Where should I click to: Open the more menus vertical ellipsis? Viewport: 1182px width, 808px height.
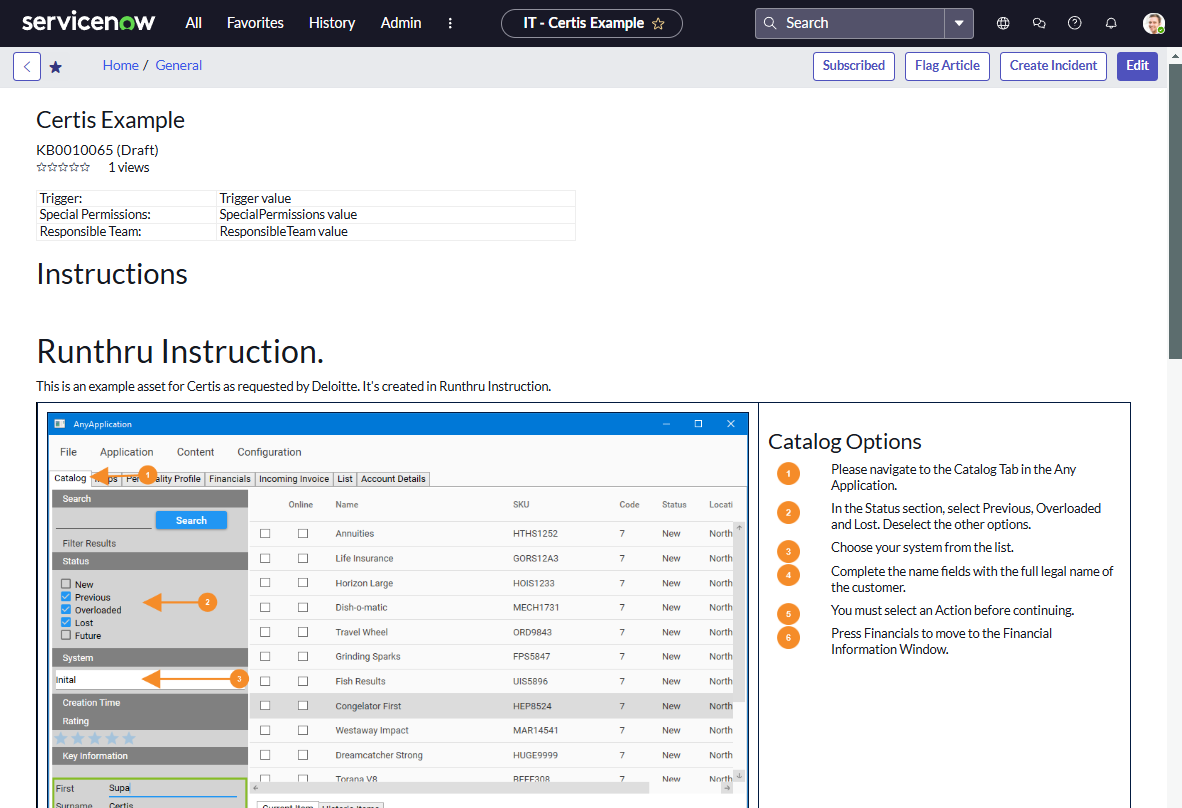[x=450, y=23]
